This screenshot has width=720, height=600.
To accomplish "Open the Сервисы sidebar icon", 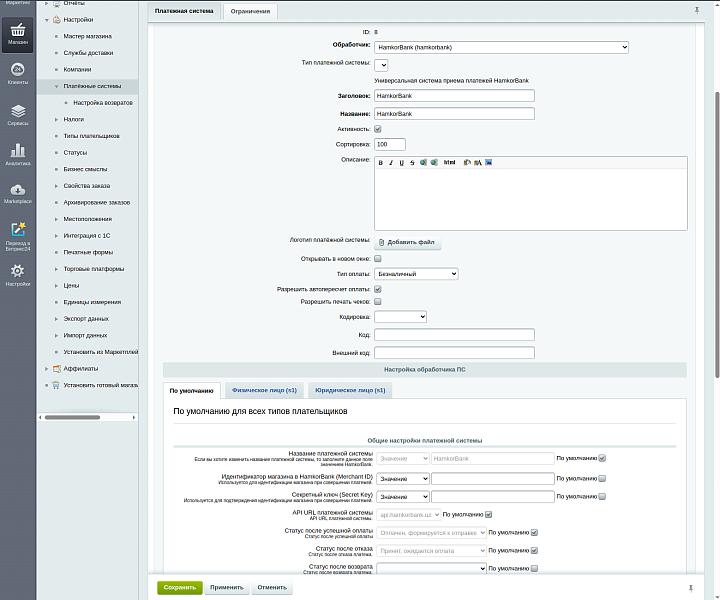I will click(18, 114).
